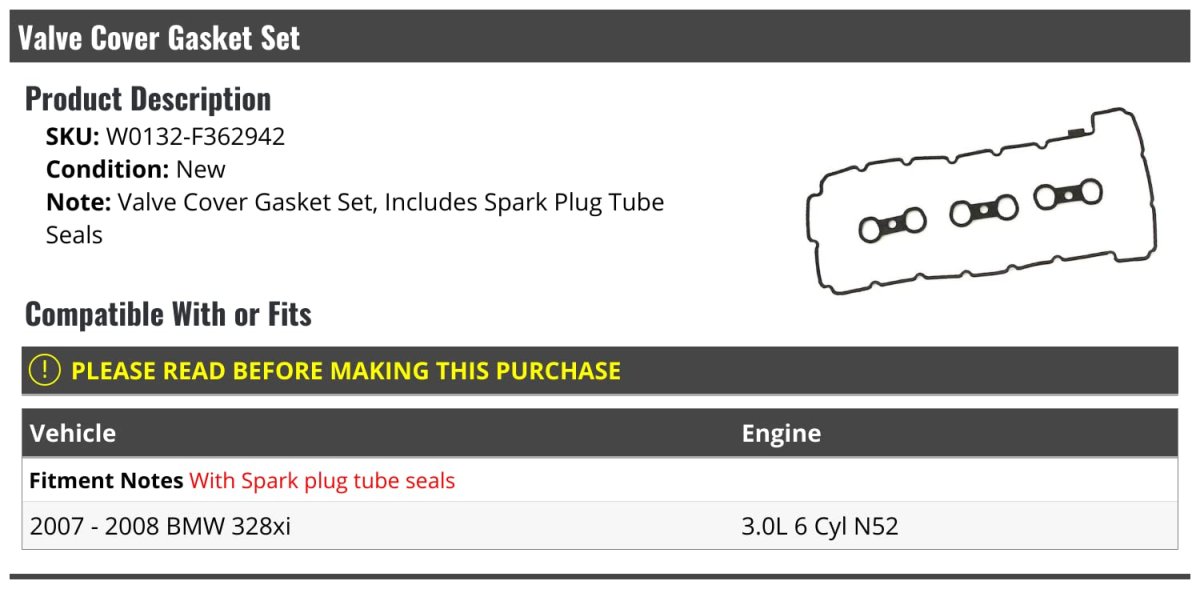Viewport: 1200px width, 589px height.
Task: Click the Vehicle column header
Action: (x=73, y=433)
